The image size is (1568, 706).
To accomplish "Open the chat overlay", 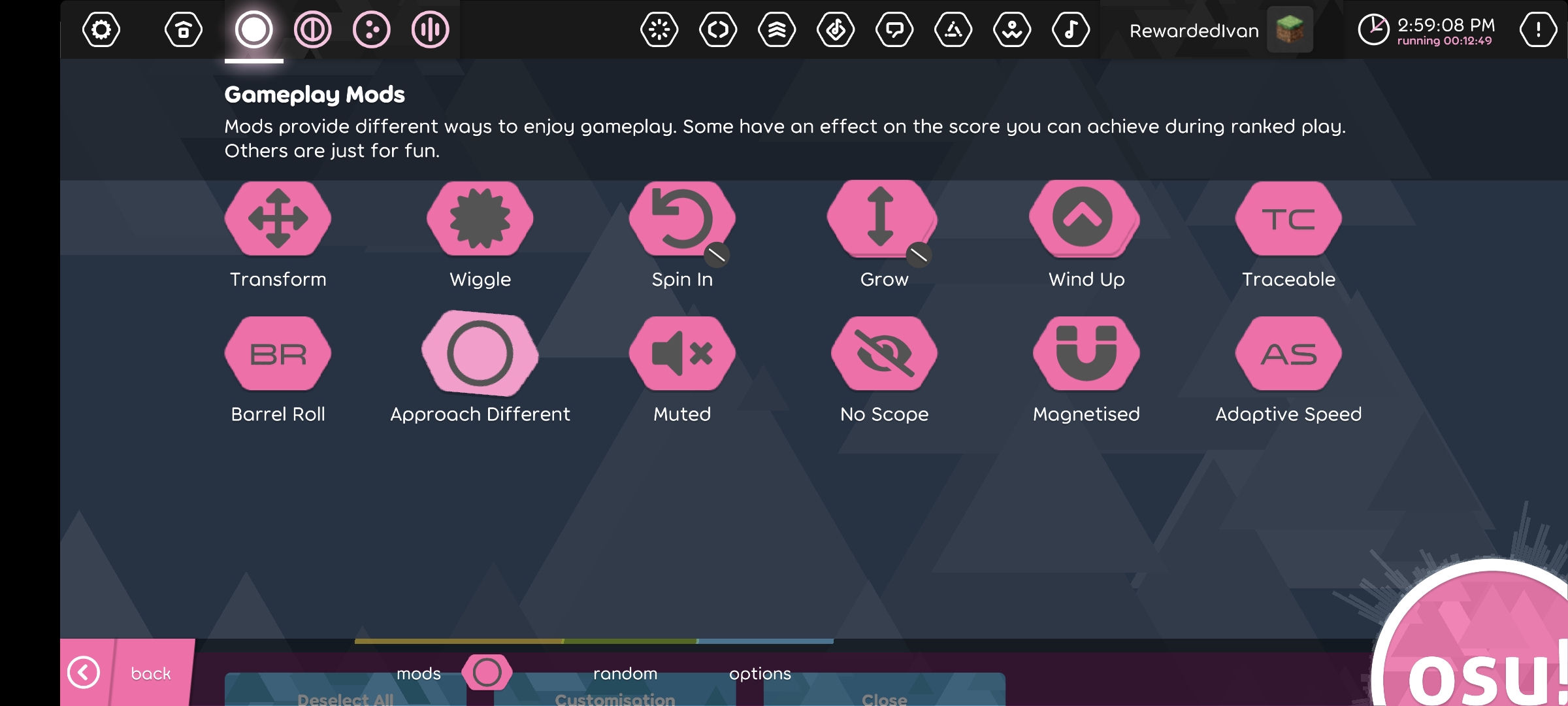I will point(896,29).
